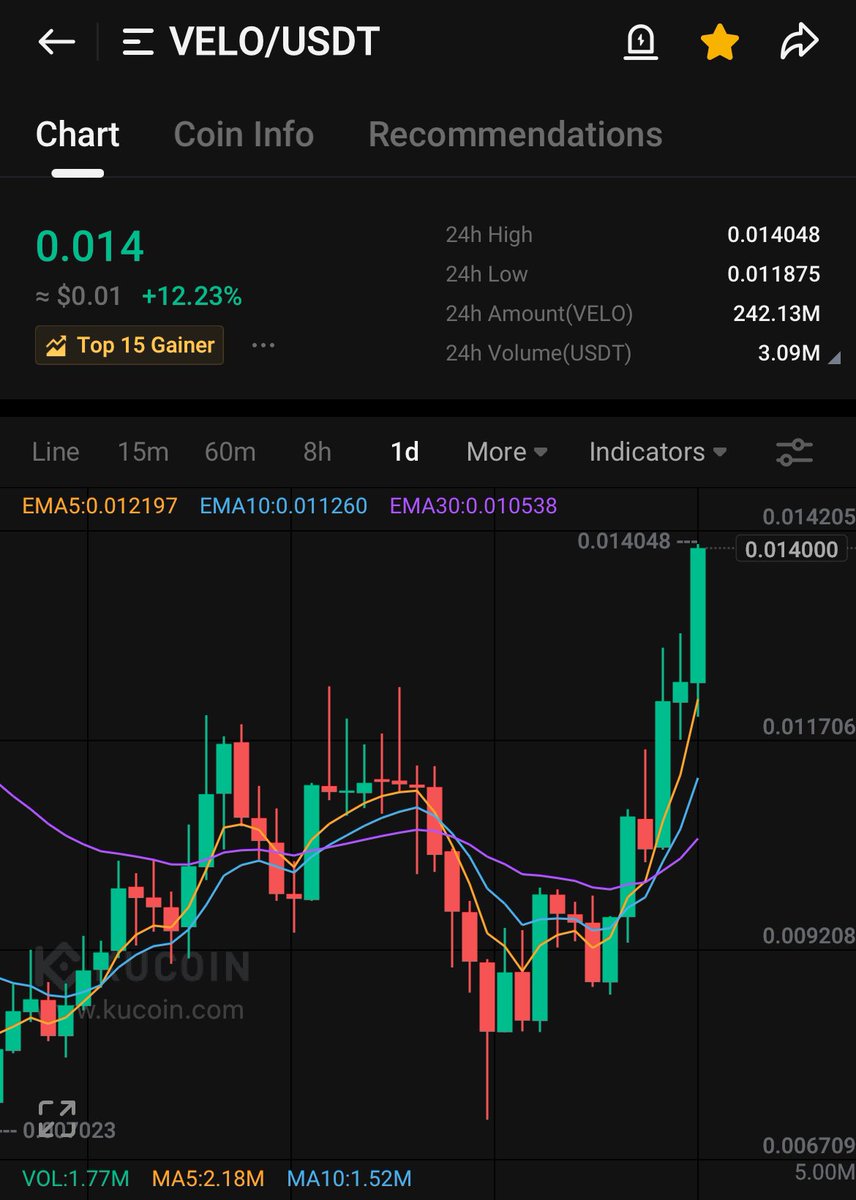Open the Indicators dropdown
Screen dimensions: 856x1200
tap(658, 452)
